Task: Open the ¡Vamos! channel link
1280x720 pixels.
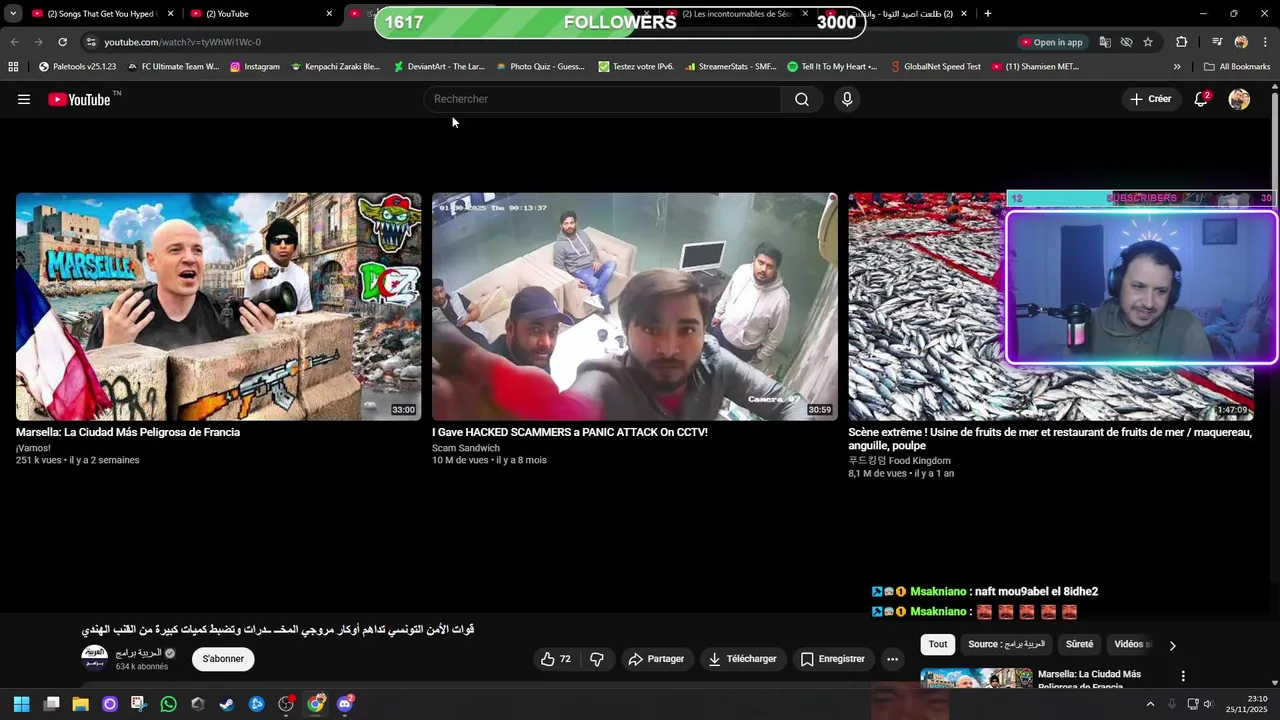Action: coord(33,448)
